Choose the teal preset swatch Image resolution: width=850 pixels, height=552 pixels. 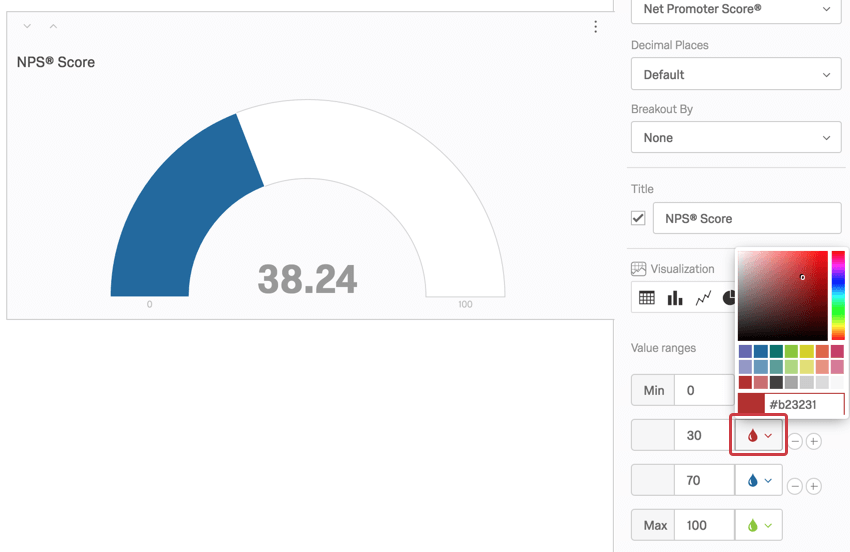tap(776, 351)
